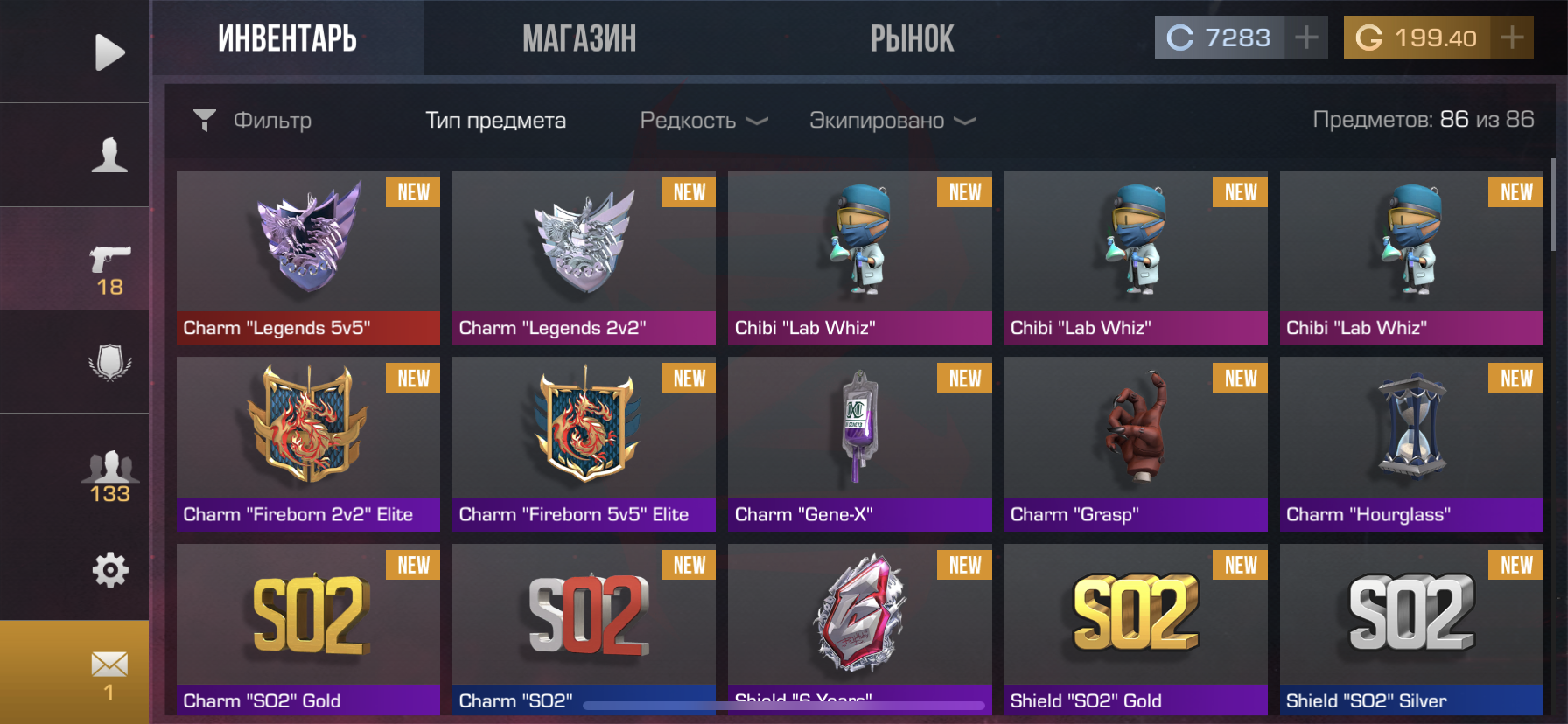Image resolution: width=1568 pixels, height=724 pixels.
Task: Tap the play triangle icon in sidebar
Action: click(x=109, y=52)
